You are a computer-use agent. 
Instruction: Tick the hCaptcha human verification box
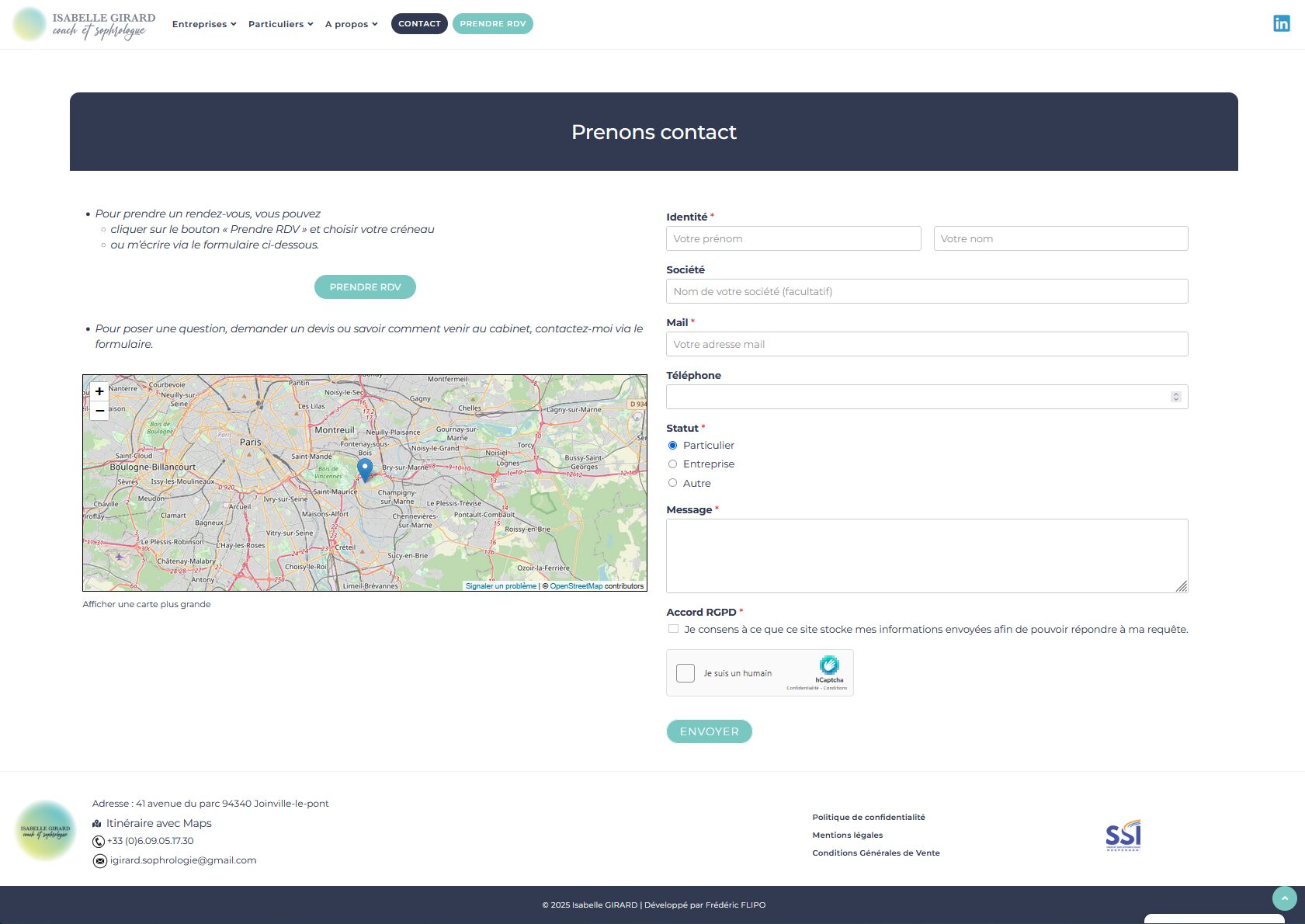tap(685, 673)
